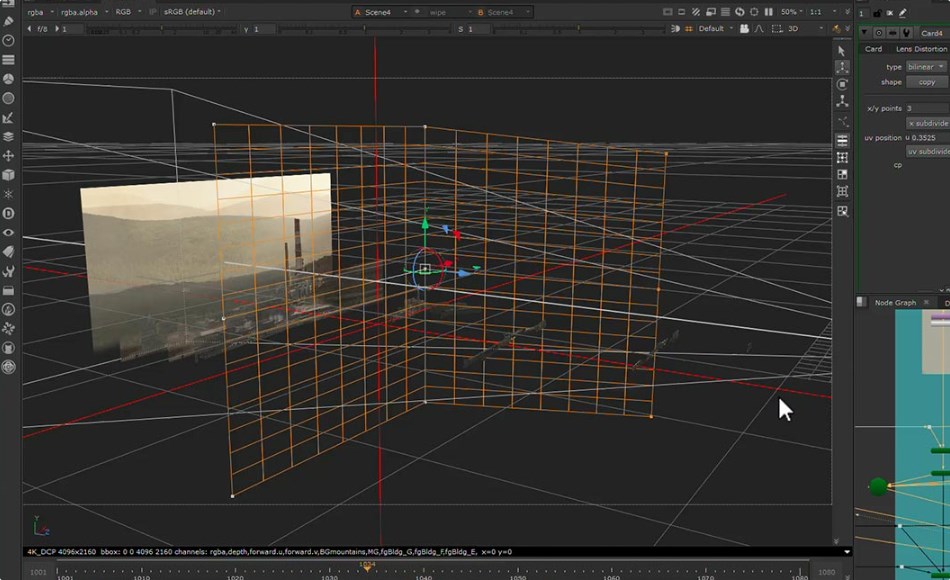Open the Time nodes clock icon
950x580 pixels.
point(9,40)
